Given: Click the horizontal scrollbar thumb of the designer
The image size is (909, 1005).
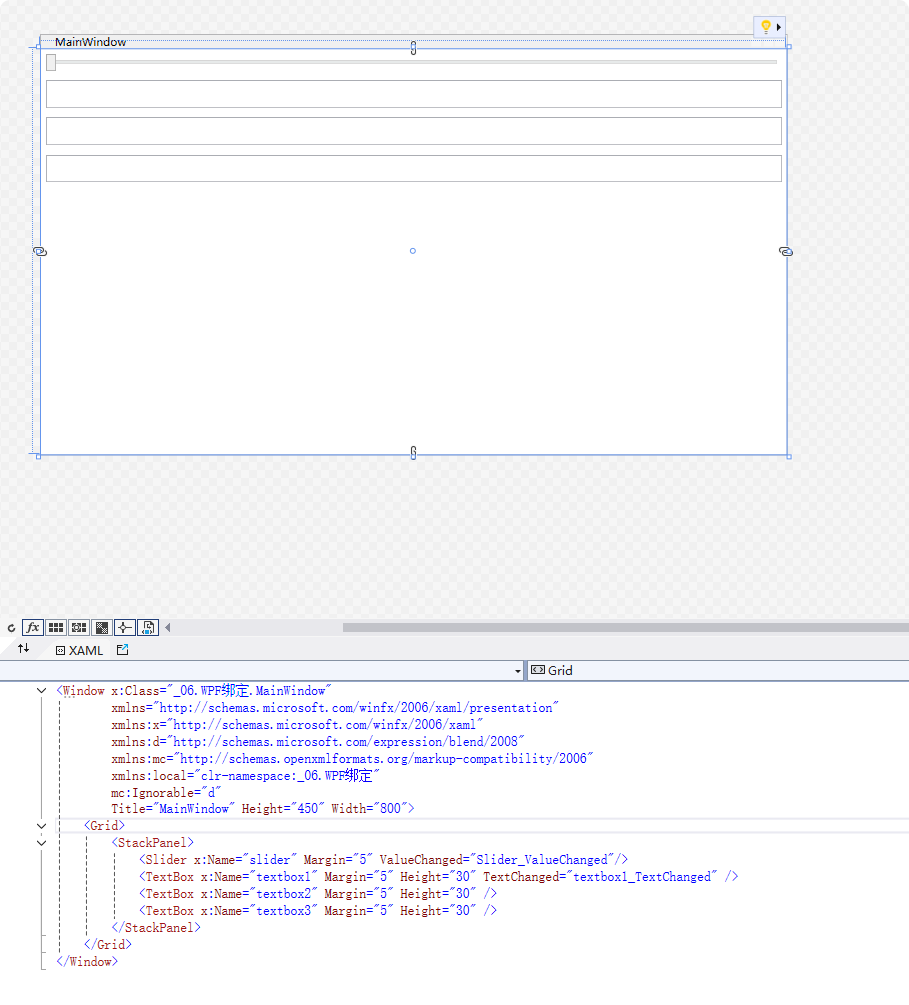Looking at the screenshot, I should 626,627.
